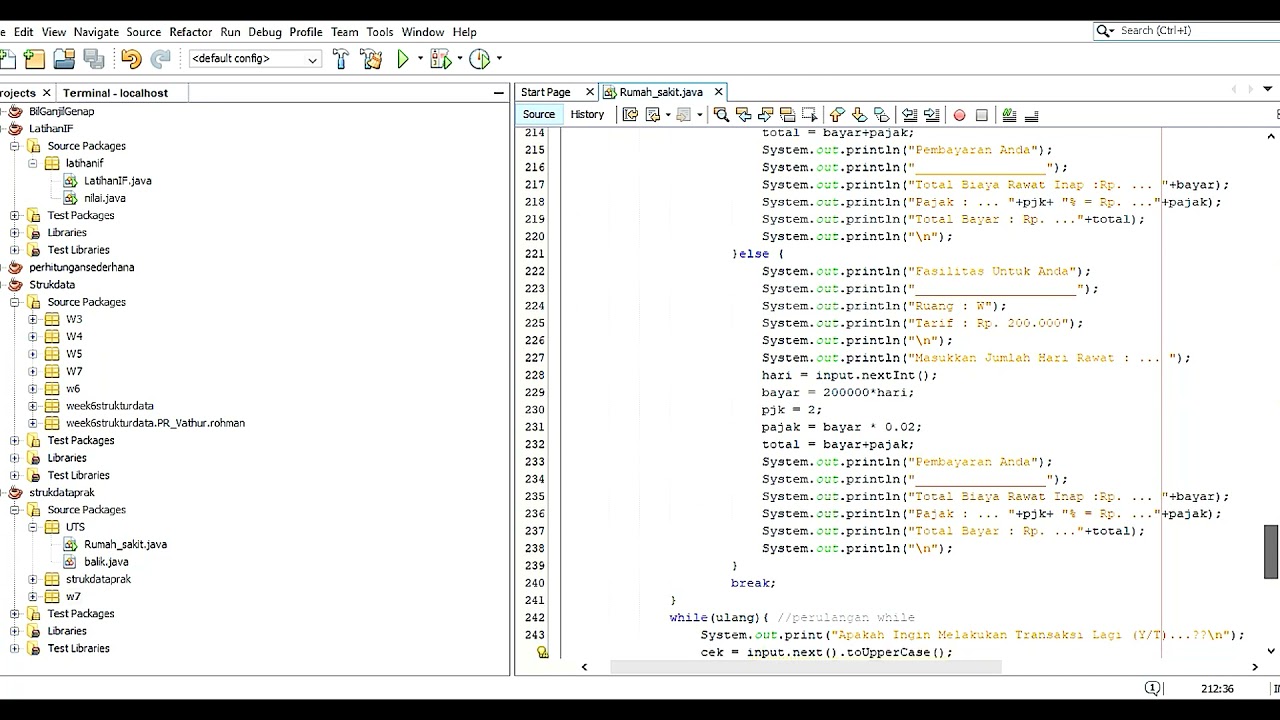Open the Refactor menu
The image size is (1280, 720).
tap(190, 32)
